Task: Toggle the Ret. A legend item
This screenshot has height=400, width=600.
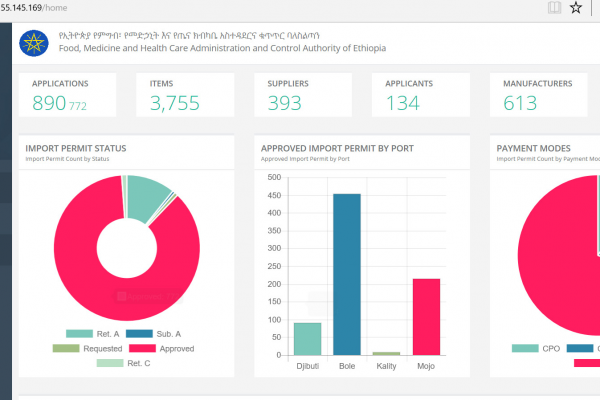Action: click(96, 333)
